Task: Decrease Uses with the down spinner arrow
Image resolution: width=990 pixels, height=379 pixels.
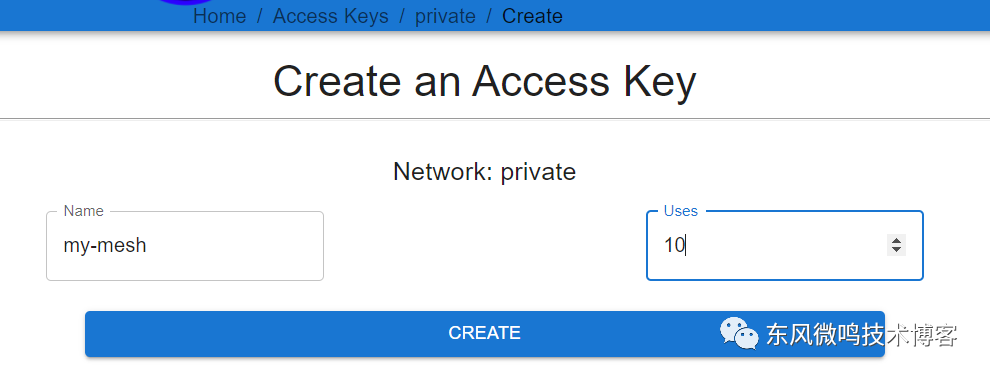Action: [896, 250]
